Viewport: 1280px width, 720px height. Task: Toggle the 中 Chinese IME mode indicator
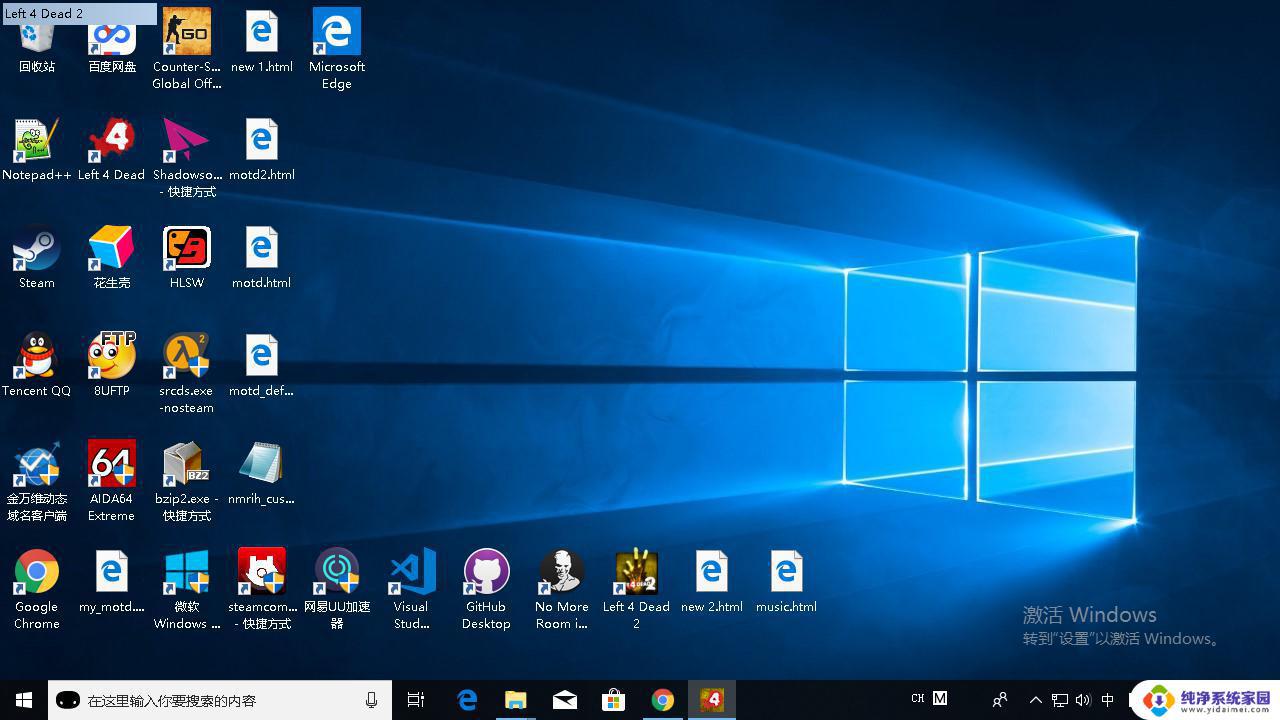(x=1107, y=700)
